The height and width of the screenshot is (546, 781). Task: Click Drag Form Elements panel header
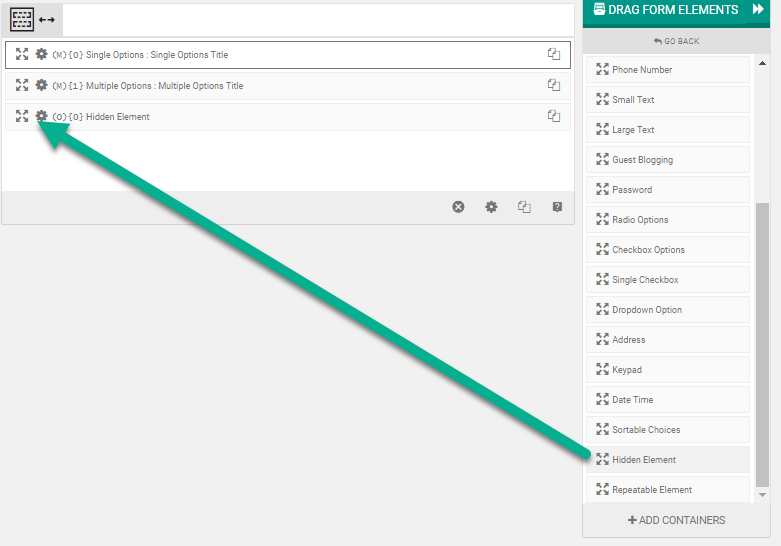coord(665,10)
